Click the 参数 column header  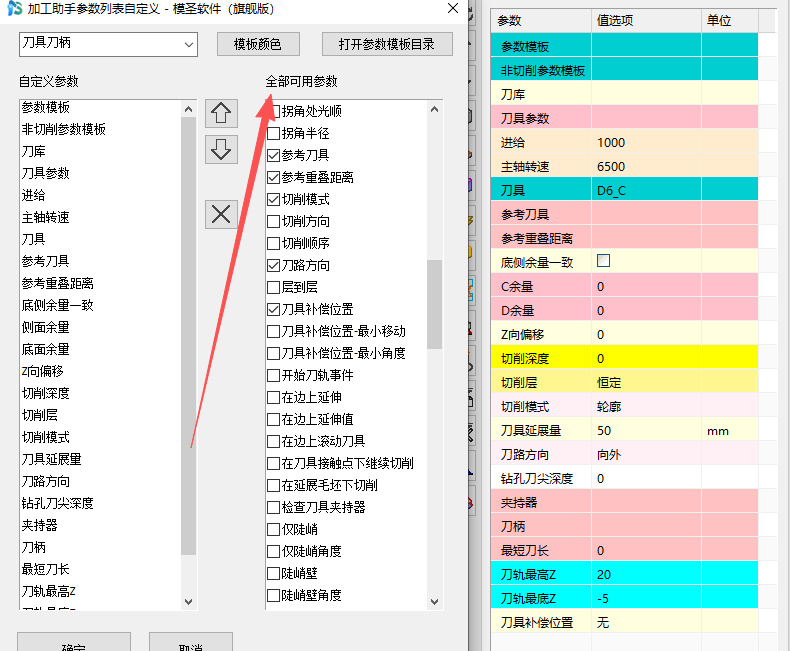click(x=541, y=21)
